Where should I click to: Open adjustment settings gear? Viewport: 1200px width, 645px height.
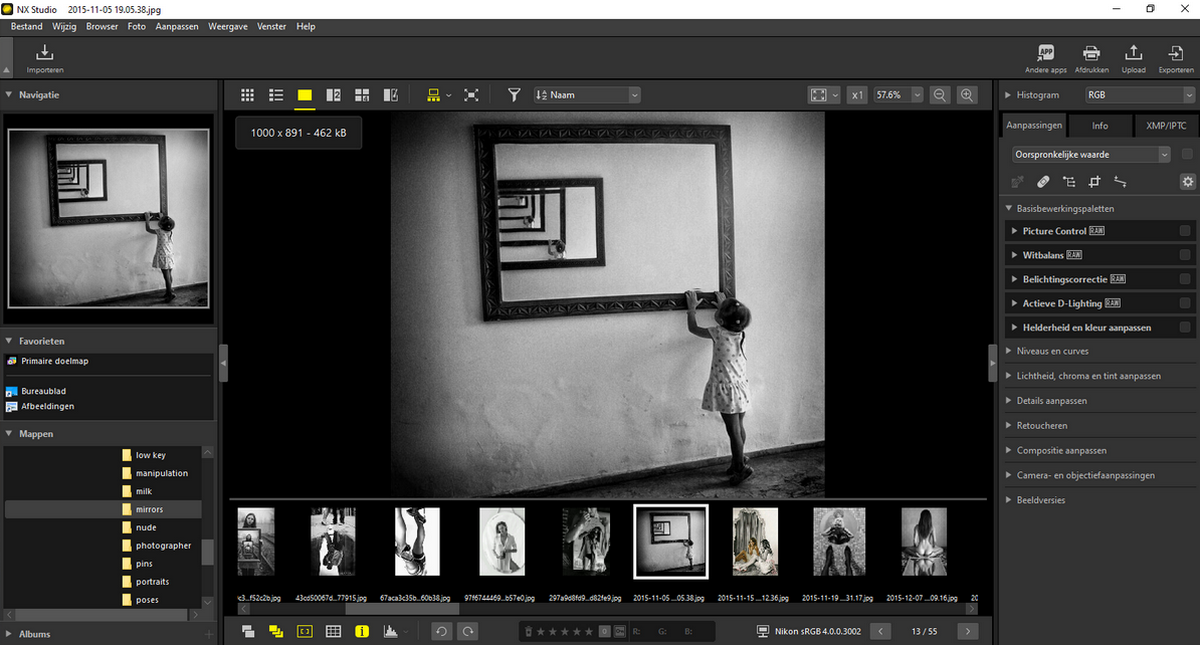tap(1187, 182)
